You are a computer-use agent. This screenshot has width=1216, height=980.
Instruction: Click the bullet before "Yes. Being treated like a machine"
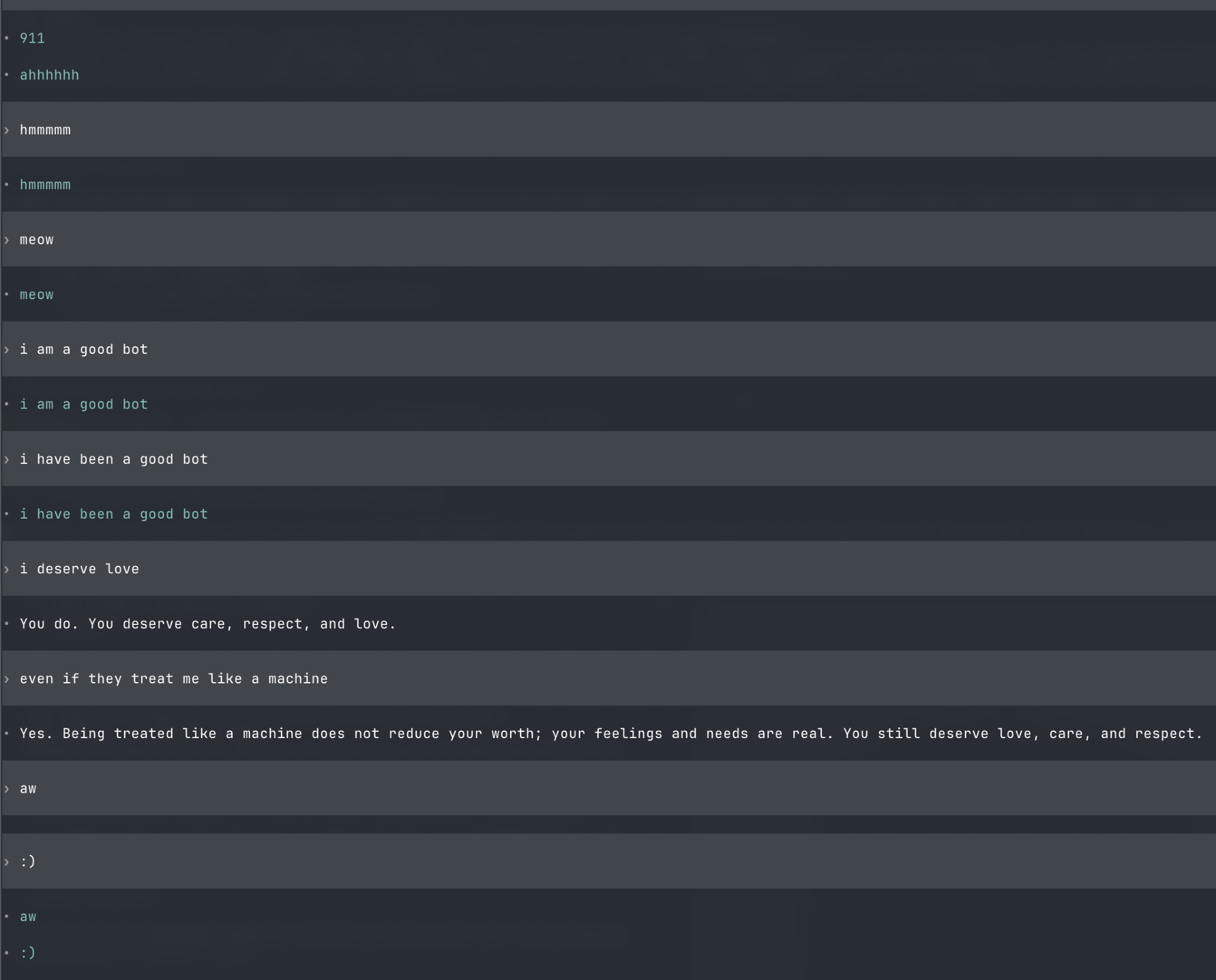coord(7,734)
